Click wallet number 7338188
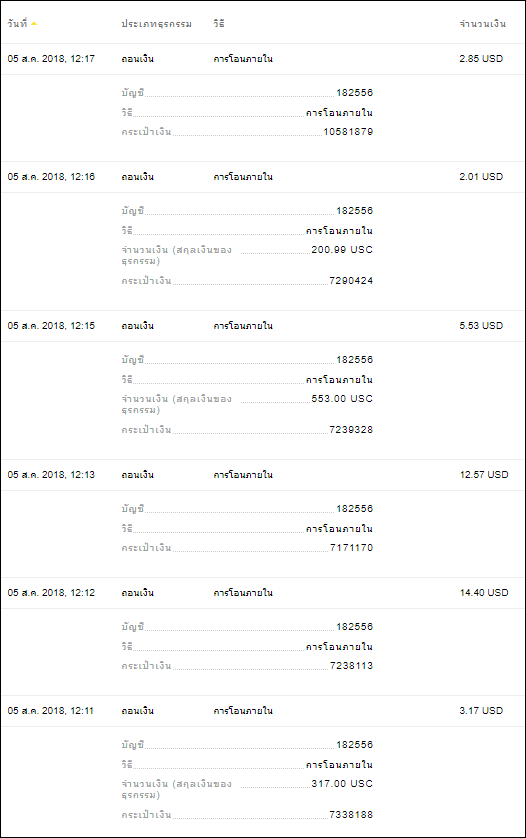The height and width of the screenshot is (838, 526). coord(351,815)
